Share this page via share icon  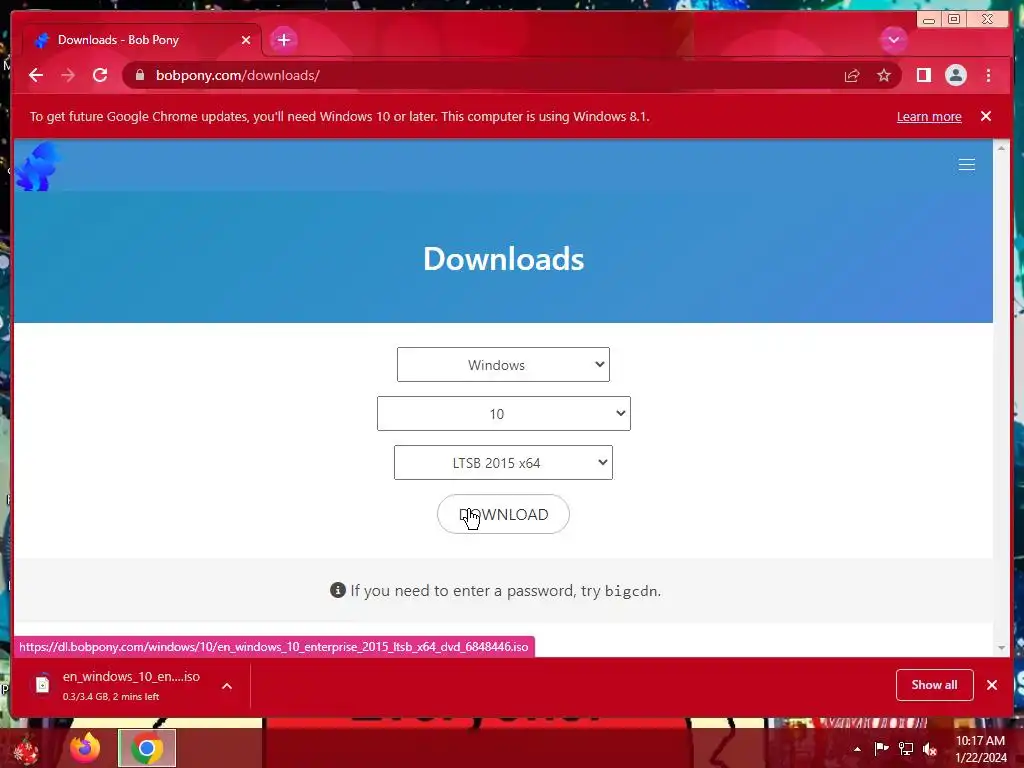click(852, 76)
